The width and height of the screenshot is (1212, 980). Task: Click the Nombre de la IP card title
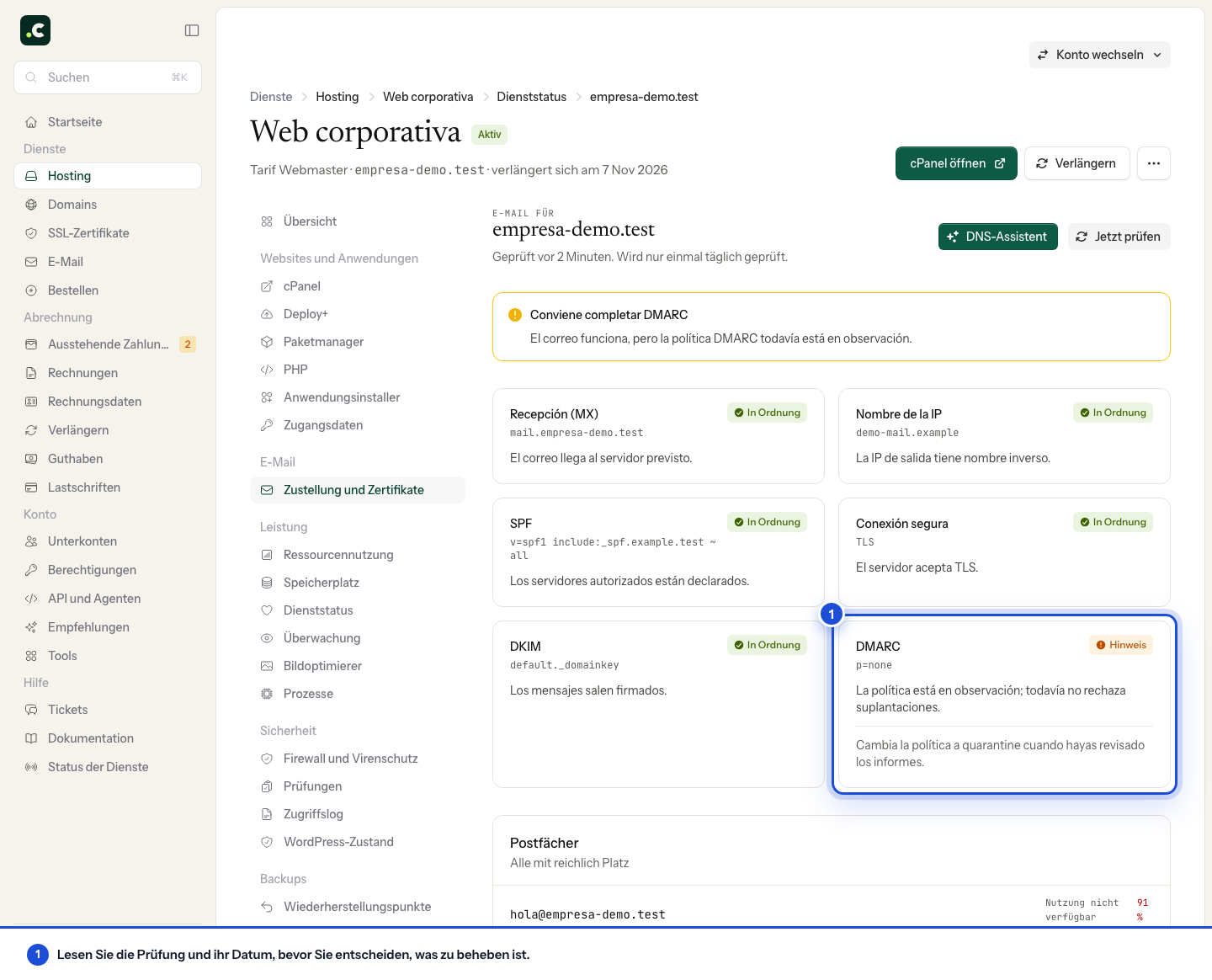[898, 414]
